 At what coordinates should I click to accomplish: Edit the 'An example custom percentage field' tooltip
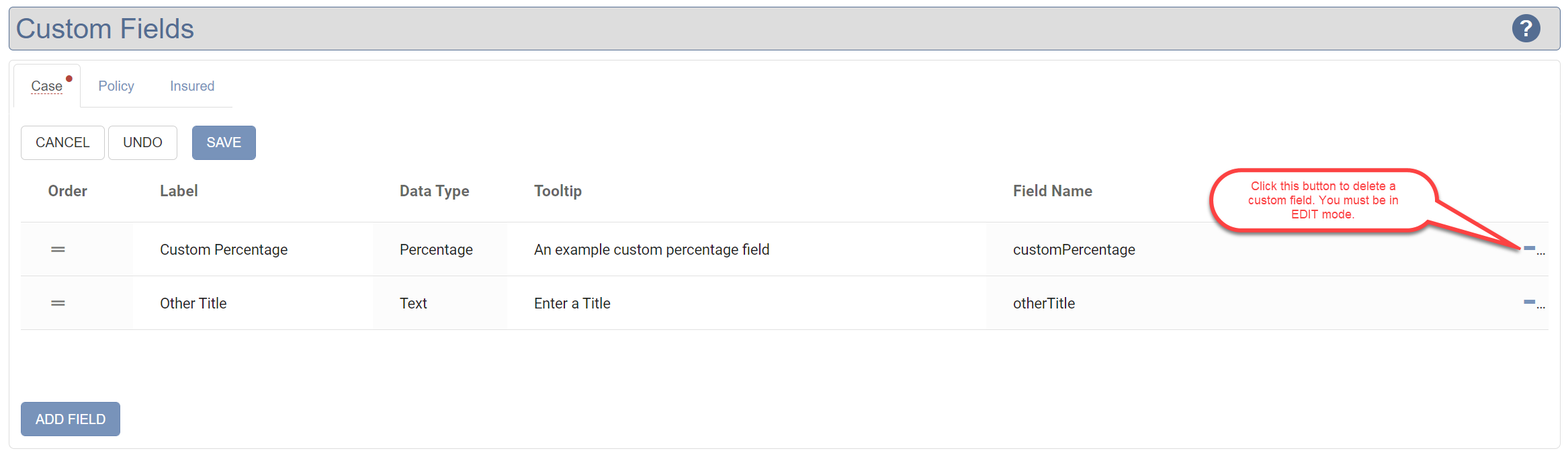coord(652,249)
